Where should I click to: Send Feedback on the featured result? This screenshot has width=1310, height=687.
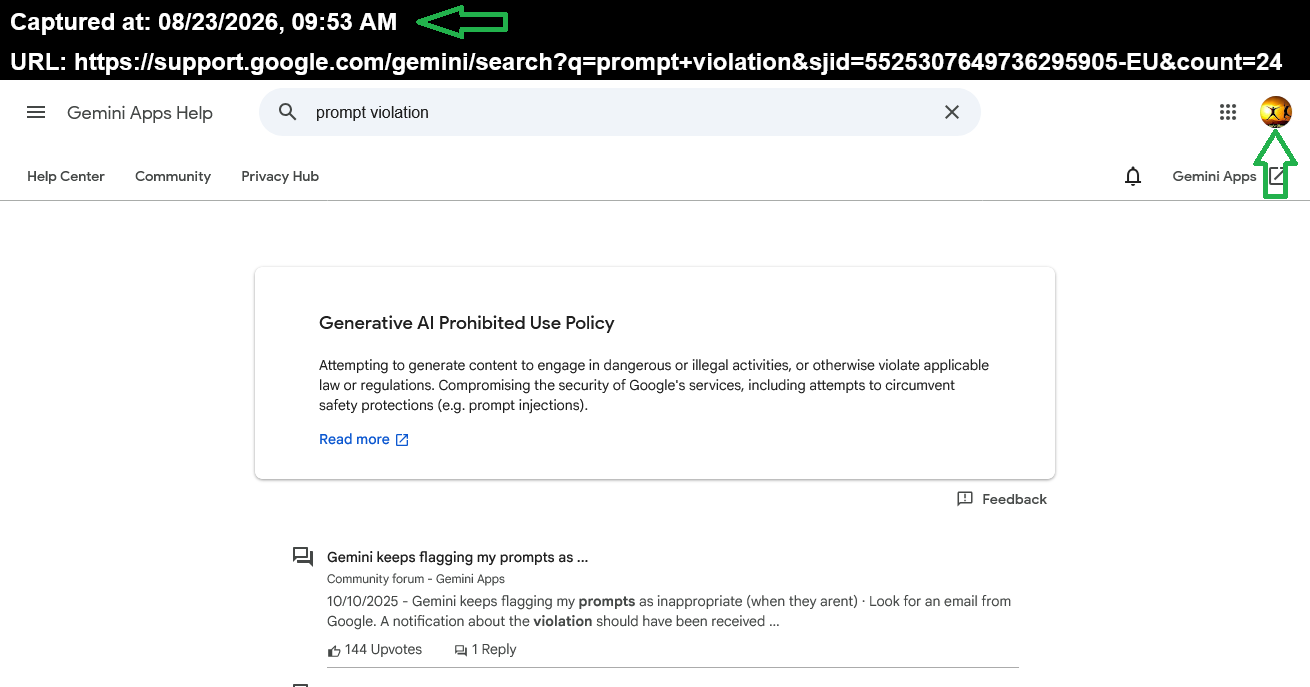(x=1014, y=499)
